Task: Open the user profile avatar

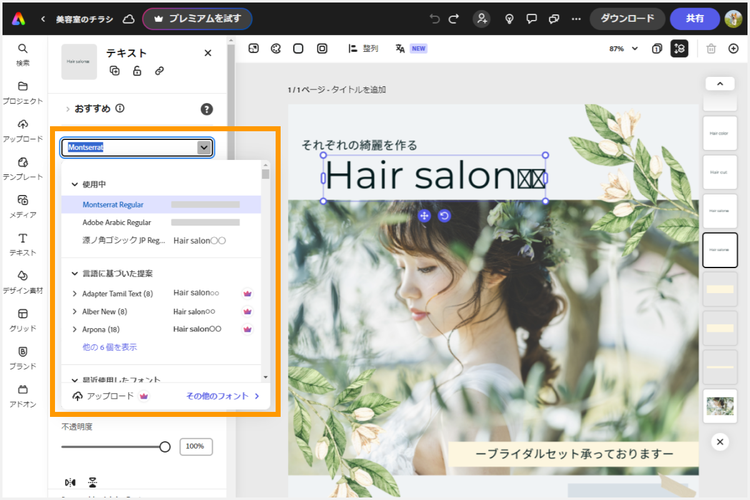Action: click(733, 19)
